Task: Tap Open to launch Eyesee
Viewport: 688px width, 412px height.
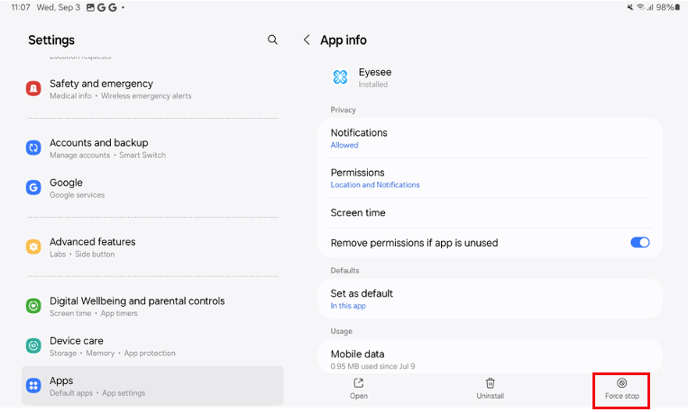Action: 358,389
